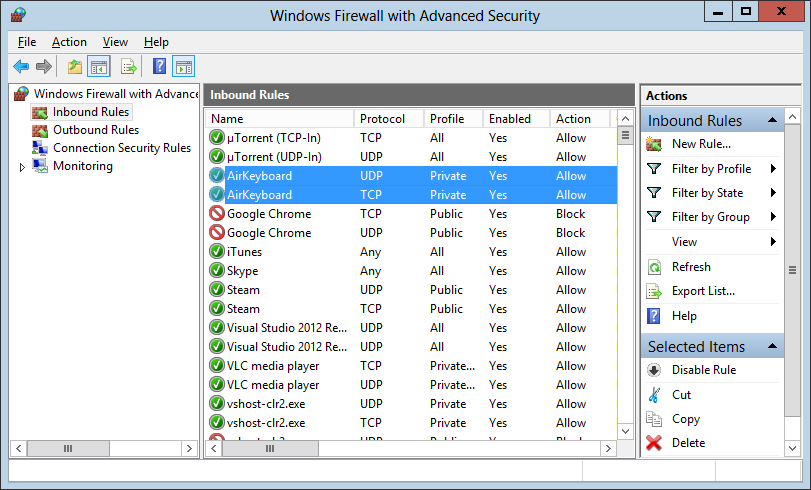
Task: Click Disable Rule under Selected Items
Action: tap(703, 370)
